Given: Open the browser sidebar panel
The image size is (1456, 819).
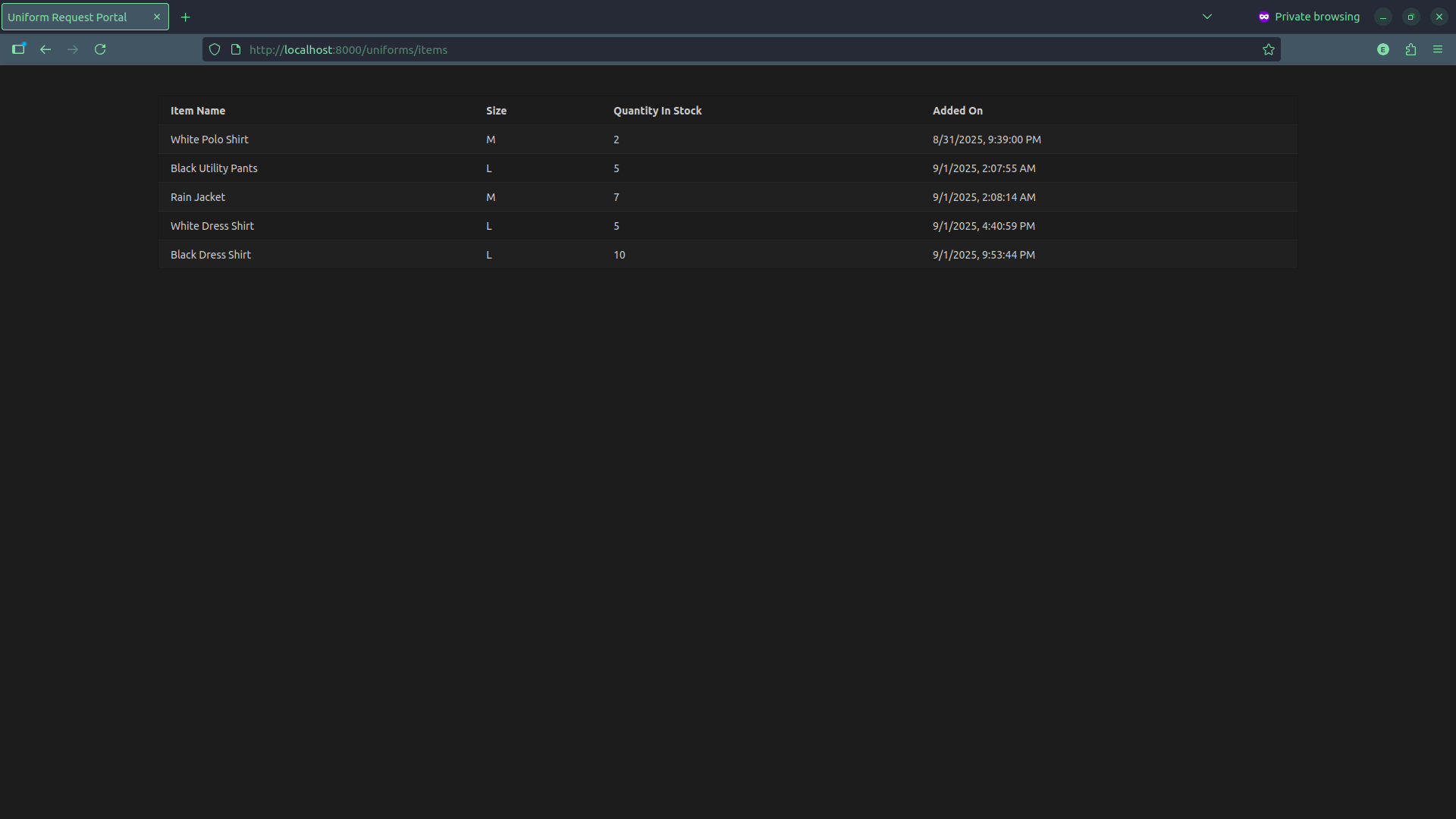Looking at the screenshot, I should tap(19, 49).
